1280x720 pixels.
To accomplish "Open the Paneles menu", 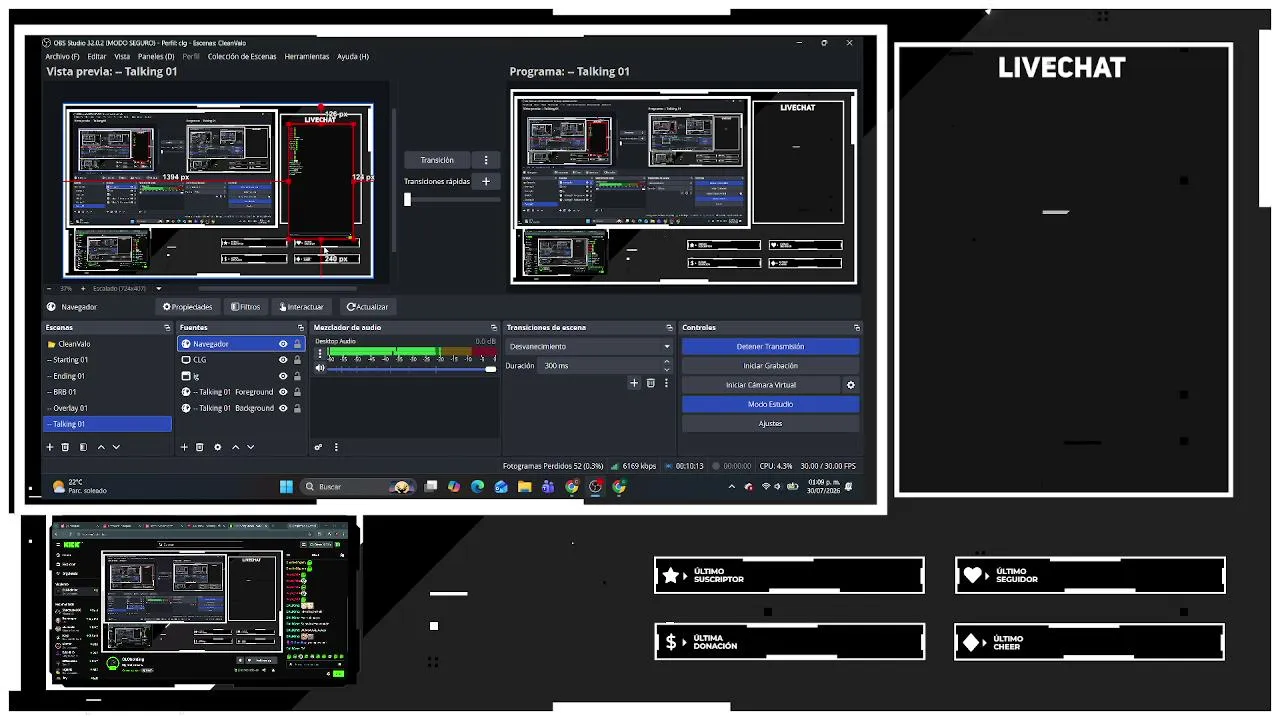I will point(156,57).
